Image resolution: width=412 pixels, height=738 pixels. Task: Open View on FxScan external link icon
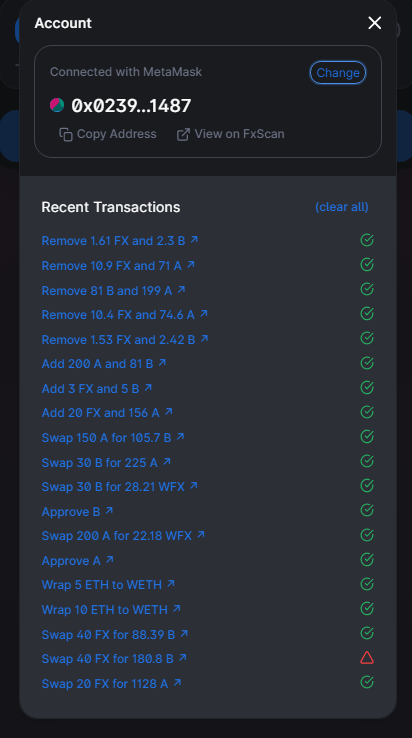[x=183, y=135]
